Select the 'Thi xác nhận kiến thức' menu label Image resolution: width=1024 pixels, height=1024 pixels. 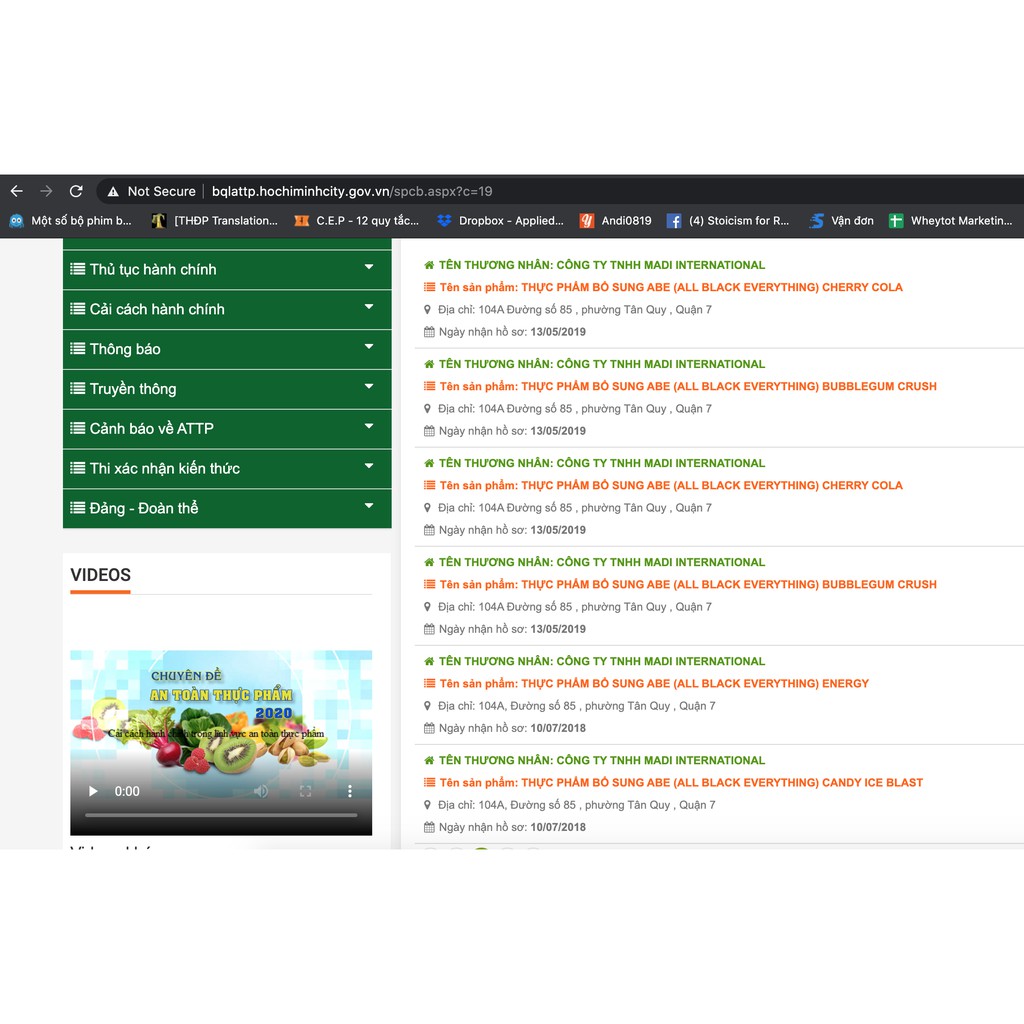tap(165, 469)
